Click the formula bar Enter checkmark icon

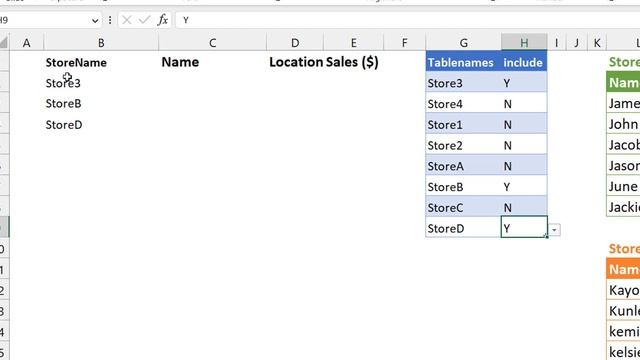[x=144, y=20]
